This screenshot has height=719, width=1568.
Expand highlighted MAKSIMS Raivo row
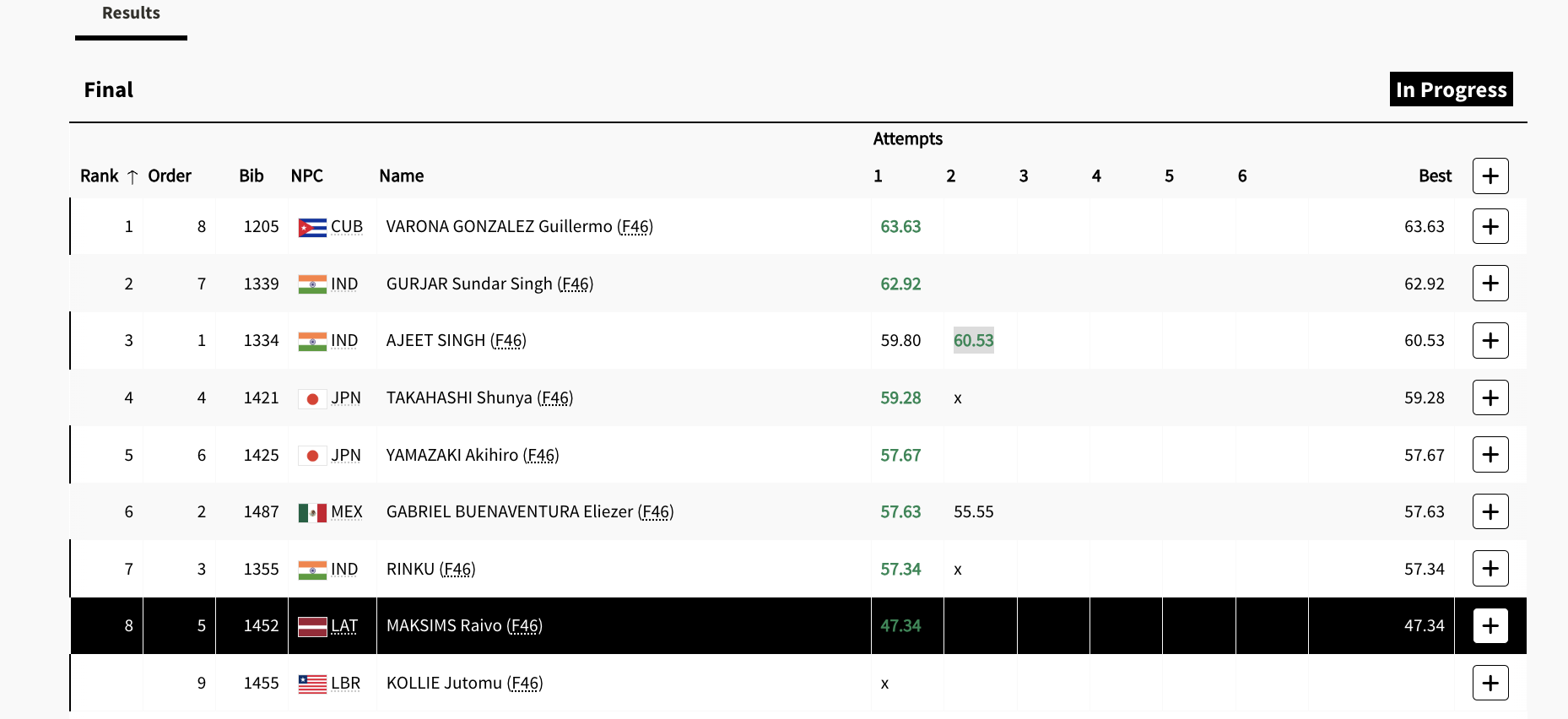[1490, 625]
